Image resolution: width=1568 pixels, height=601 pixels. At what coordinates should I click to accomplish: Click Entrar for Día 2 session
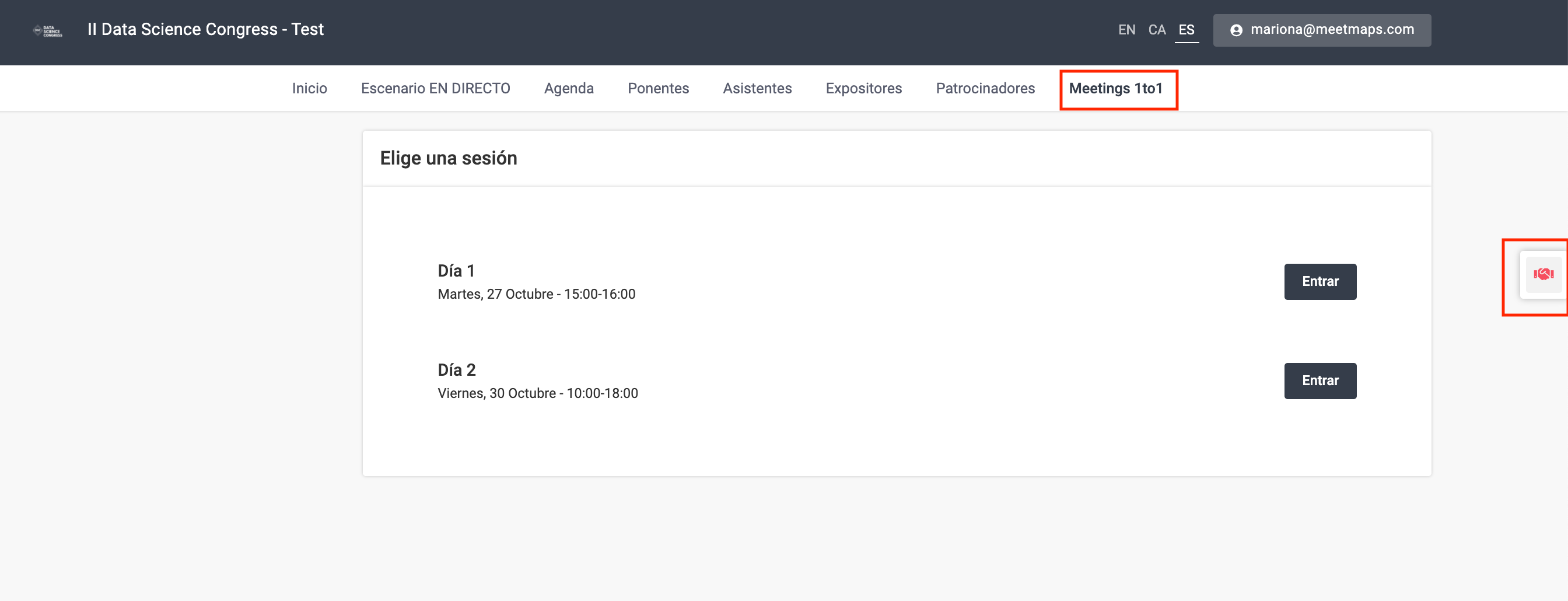(1319, 380)
